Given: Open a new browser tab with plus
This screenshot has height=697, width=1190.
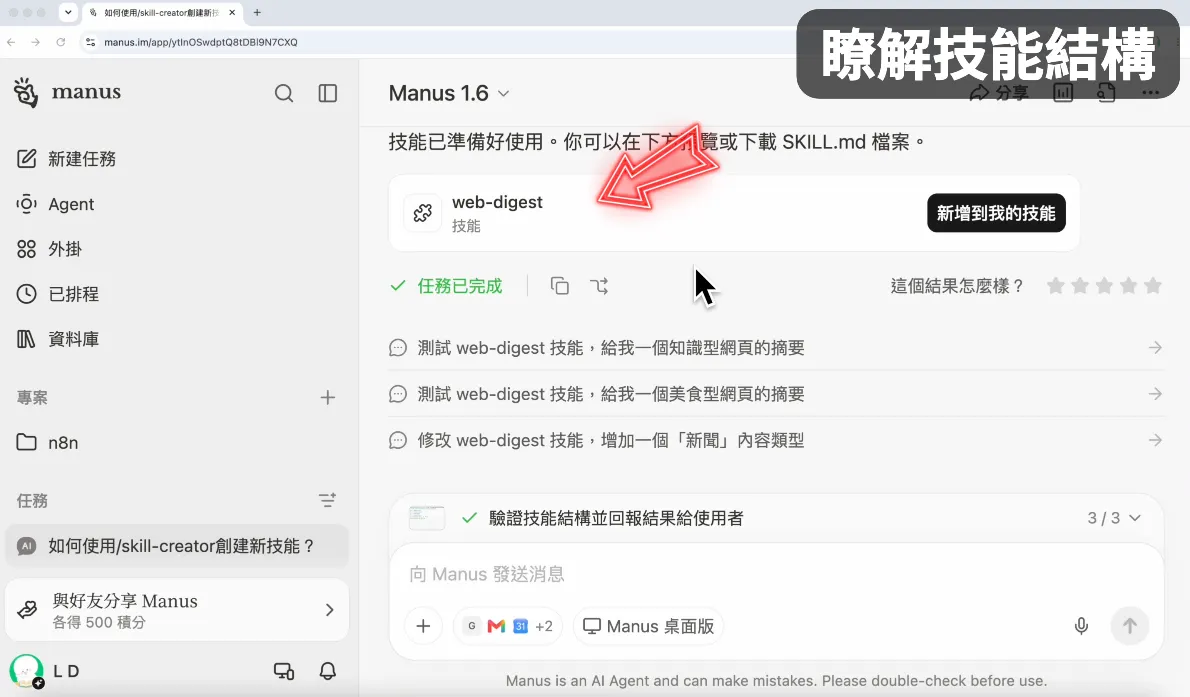Looking at the screenshot, I should (x=257, y=13).
